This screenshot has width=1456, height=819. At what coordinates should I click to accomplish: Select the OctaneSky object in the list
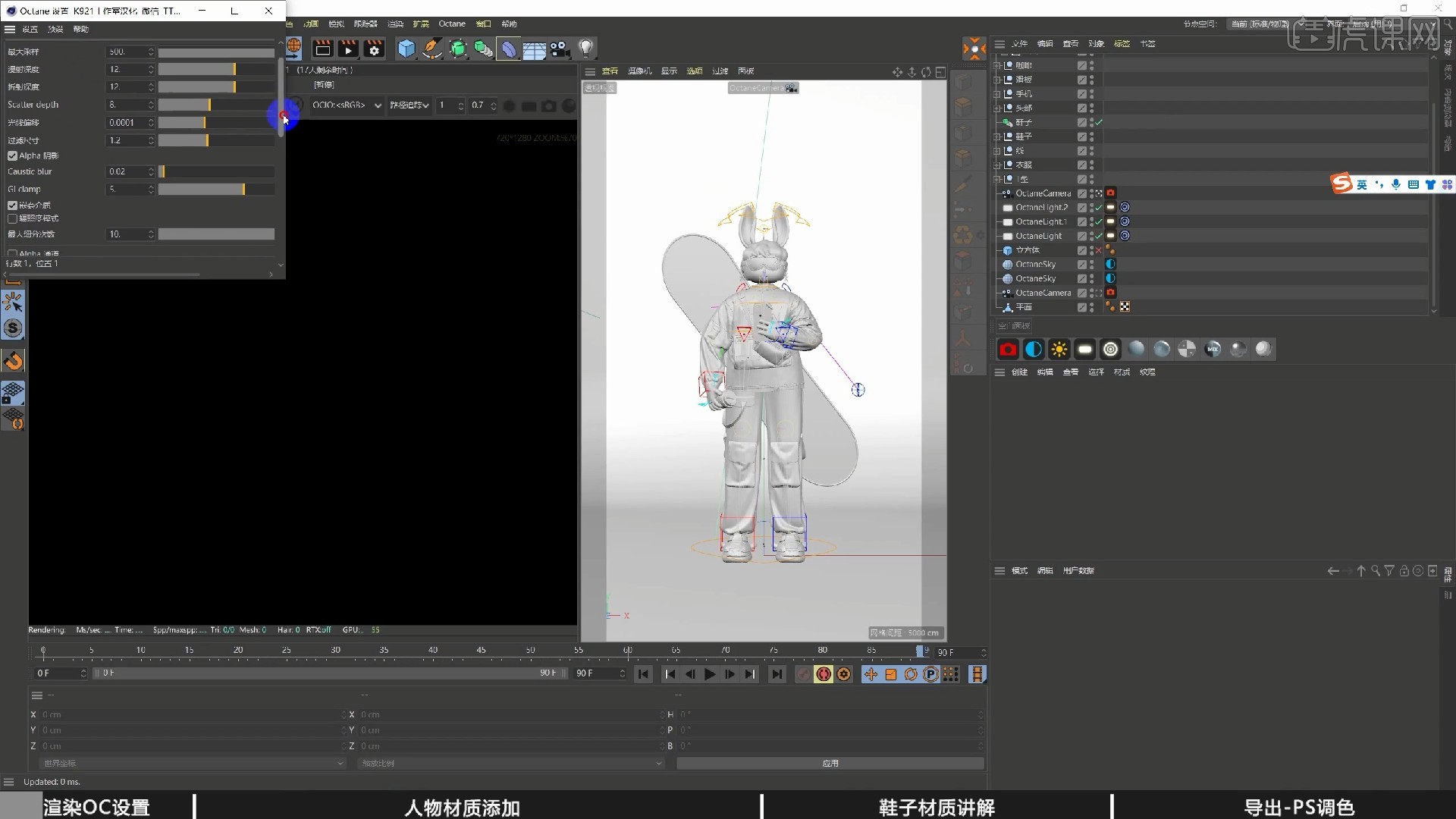click(1036, 264)
